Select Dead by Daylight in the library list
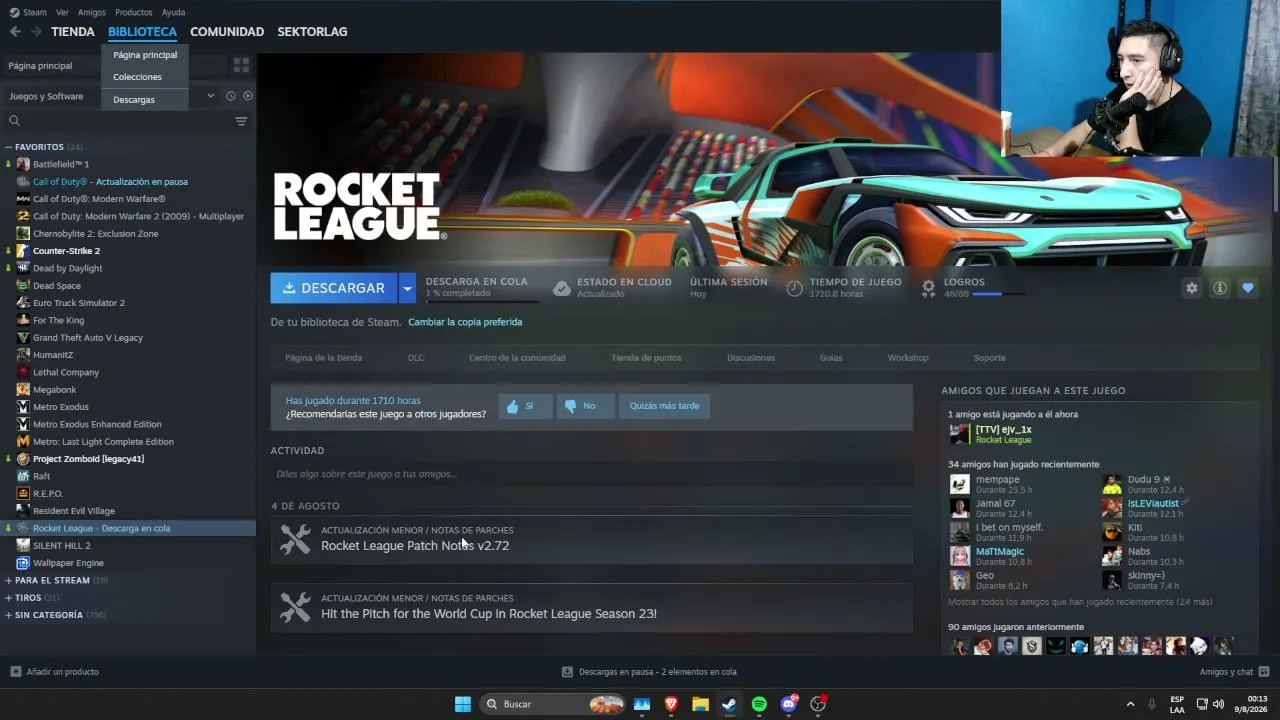 coord(67,268)
